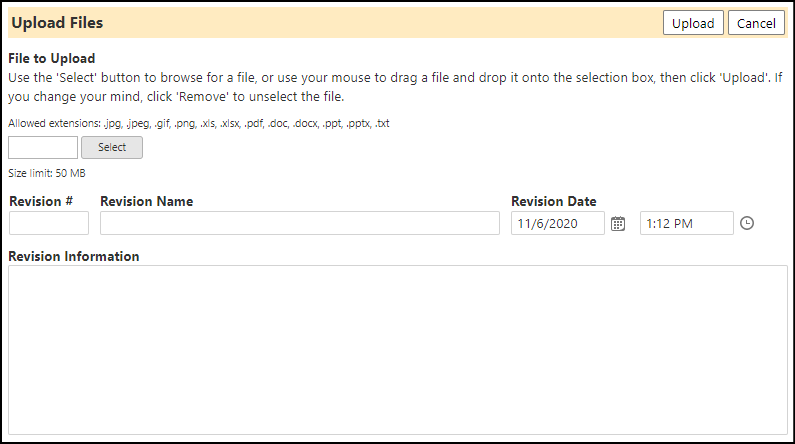Open the time picker clock icon
This screenshot has width=795, height=444.
pos(747,223)
